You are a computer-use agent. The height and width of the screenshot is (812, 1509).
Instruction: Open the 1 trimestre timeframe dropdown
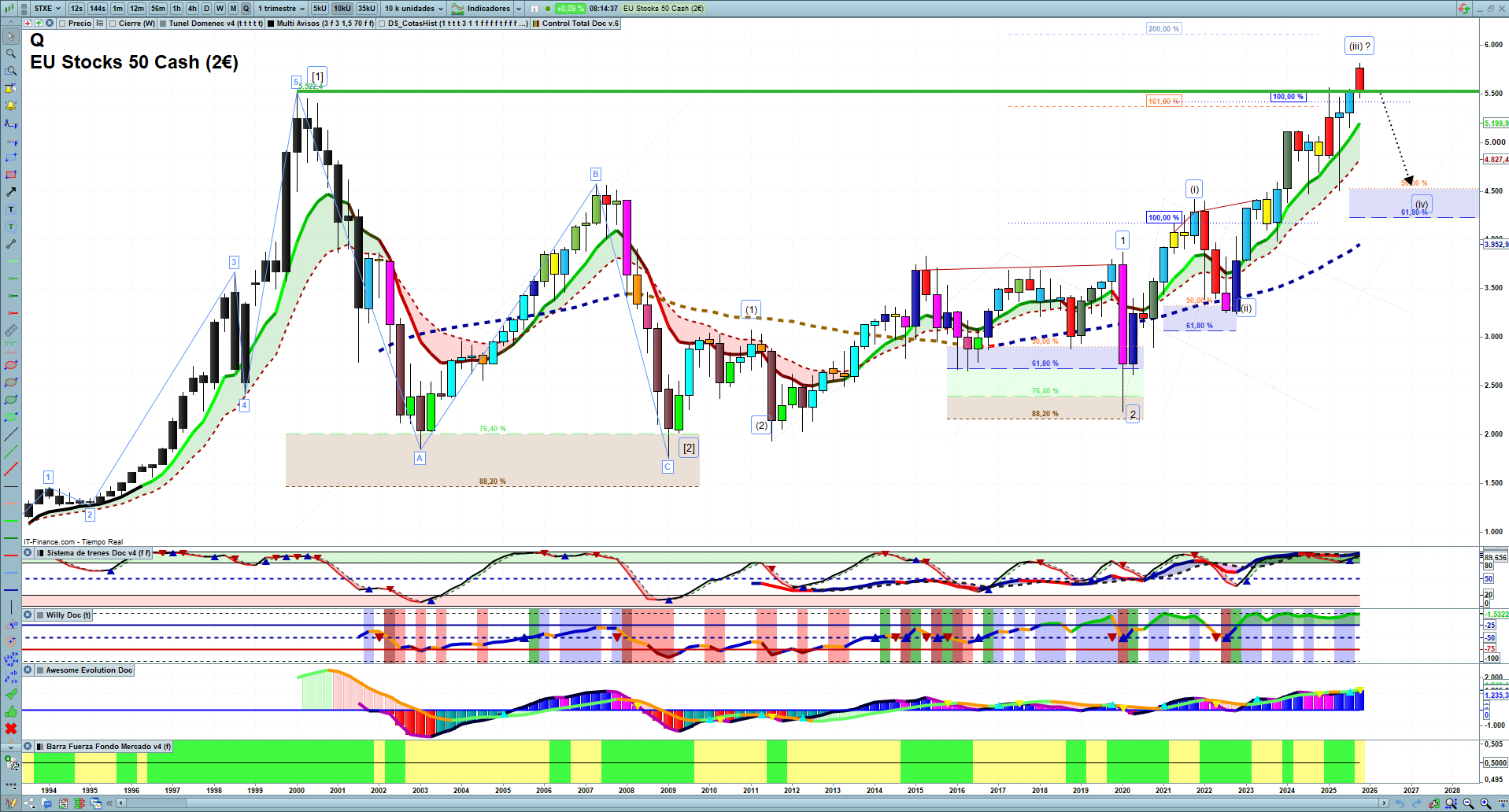point(281,9)
